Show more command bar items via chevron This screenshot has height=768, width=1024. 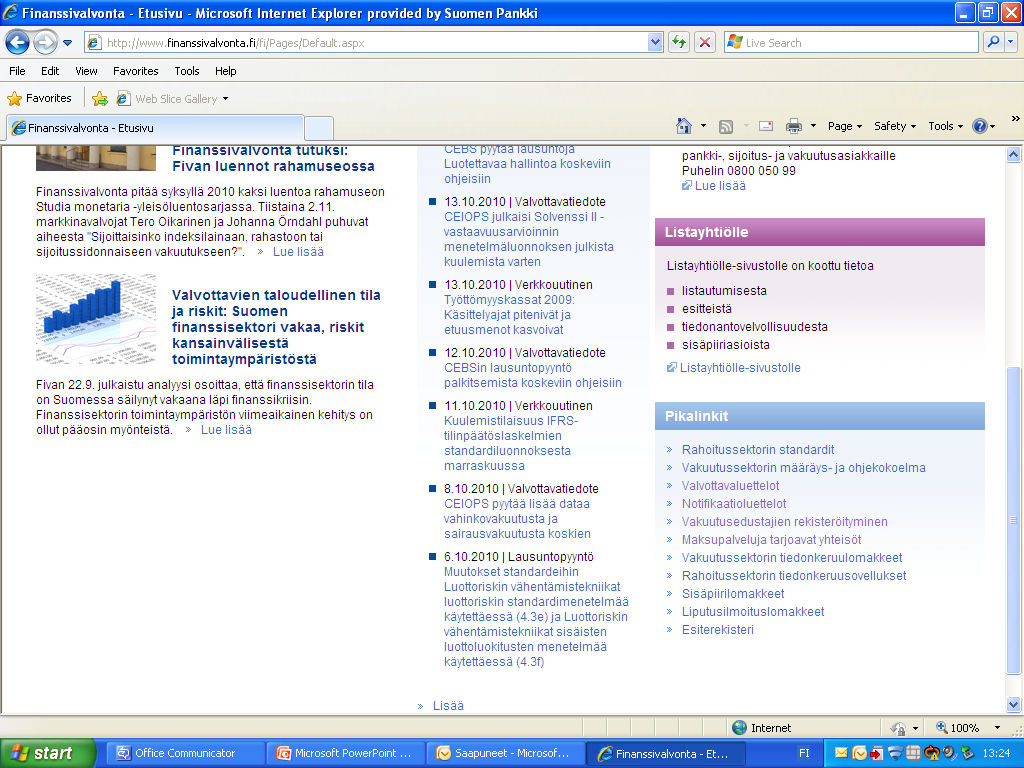[1015, 119]
